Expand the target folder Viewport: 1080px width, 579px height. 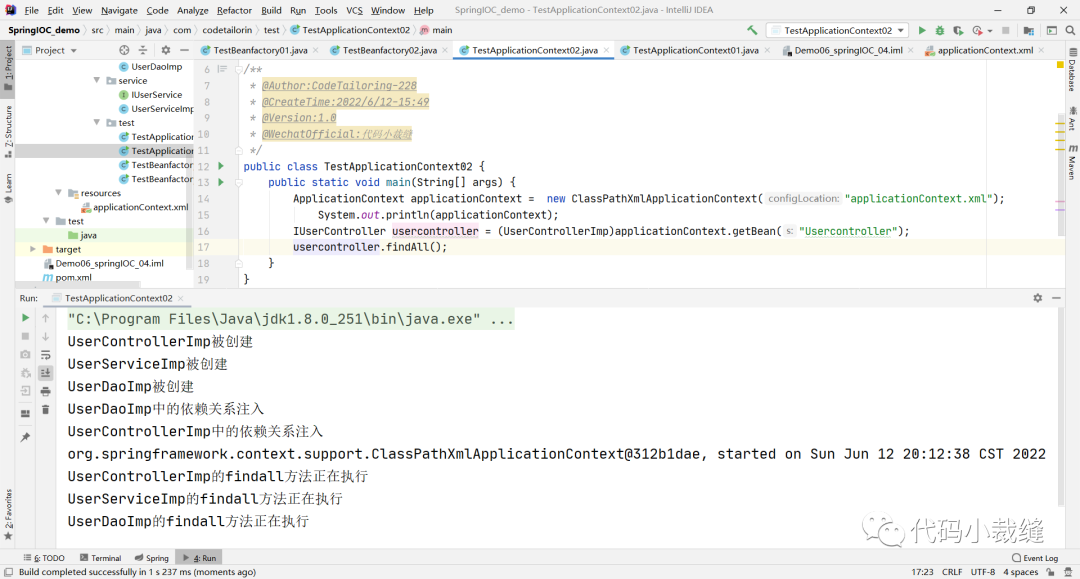[32, 249]
